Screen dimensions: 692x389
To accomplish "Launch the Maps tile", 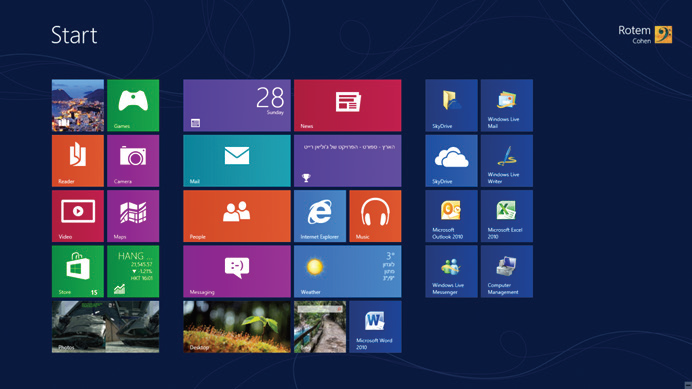I will click(x=133, y=216).
